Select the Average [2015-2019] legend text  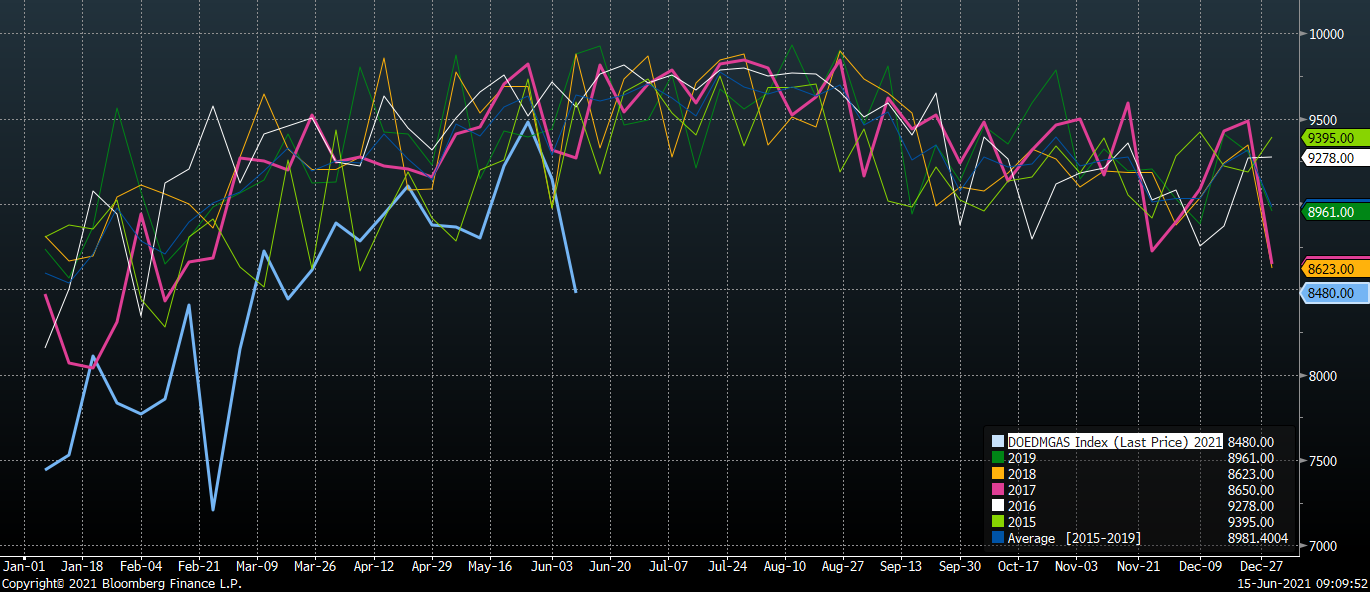click(1074, 539)
